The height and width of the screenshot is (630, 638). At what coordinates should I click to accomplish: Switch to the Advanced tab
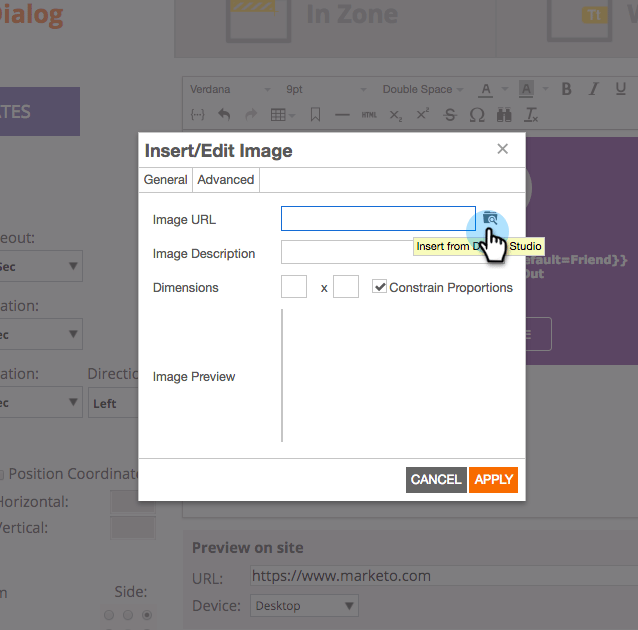(x=226, y=179)
